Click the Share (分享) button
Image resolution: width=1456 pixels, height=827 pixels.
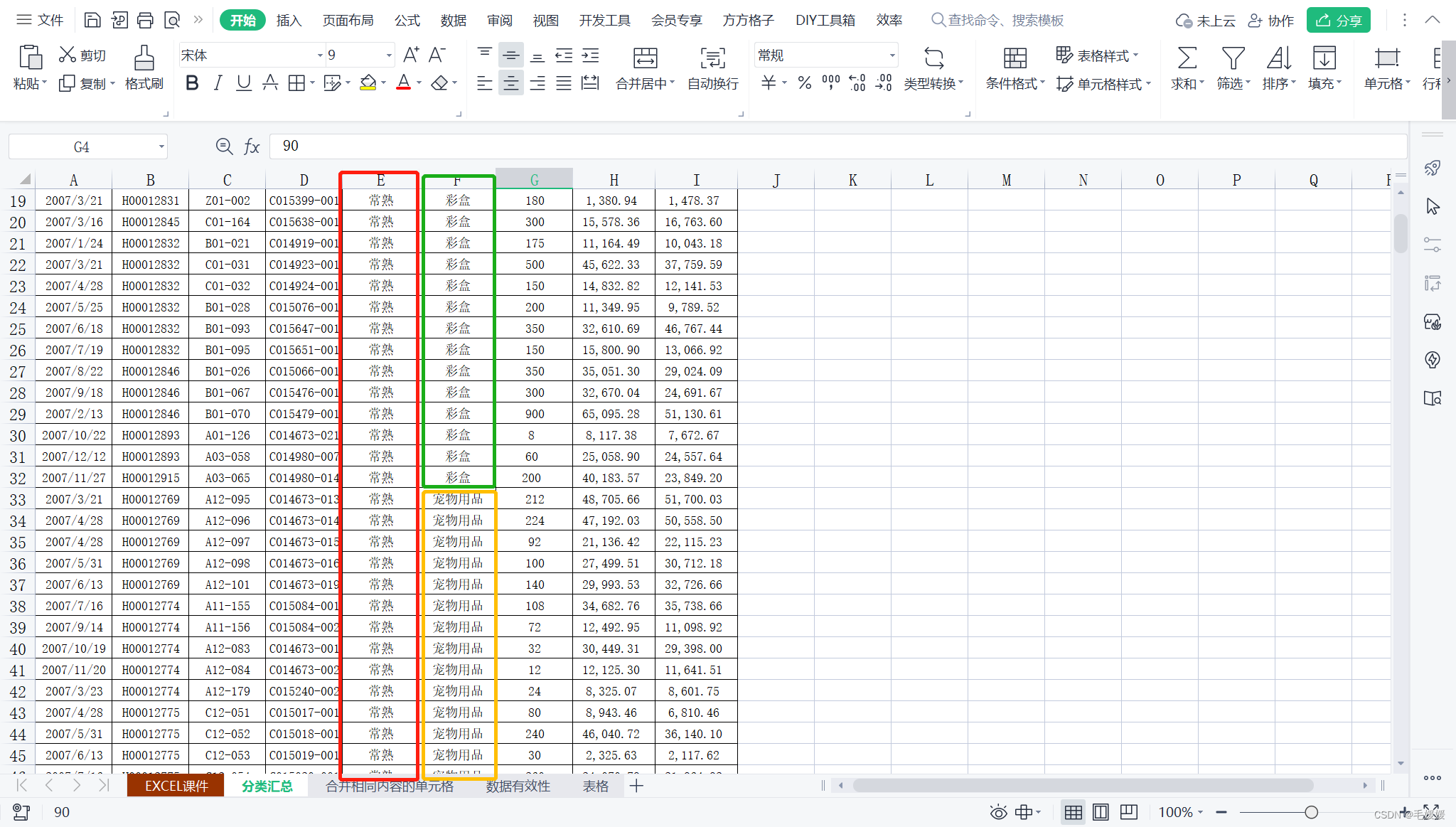(1338, 20)
